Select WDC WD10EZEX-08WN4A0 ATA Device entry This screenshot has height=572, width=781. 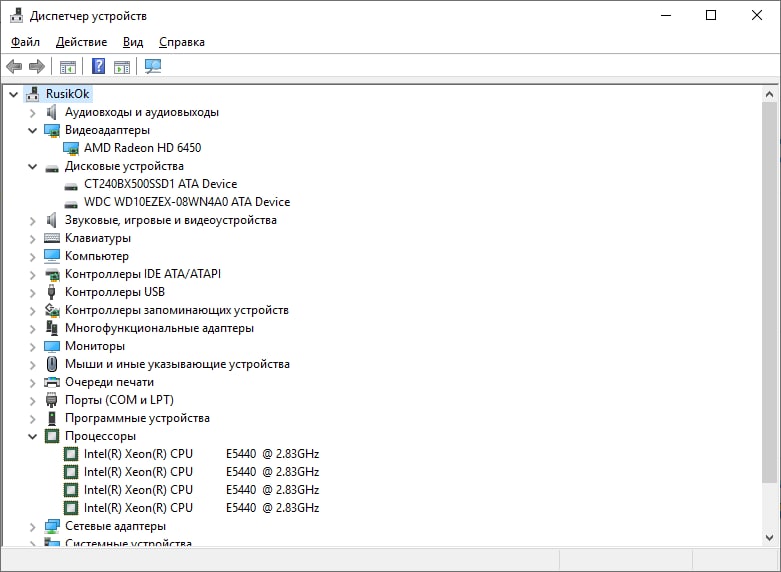(x=187, y=202)
